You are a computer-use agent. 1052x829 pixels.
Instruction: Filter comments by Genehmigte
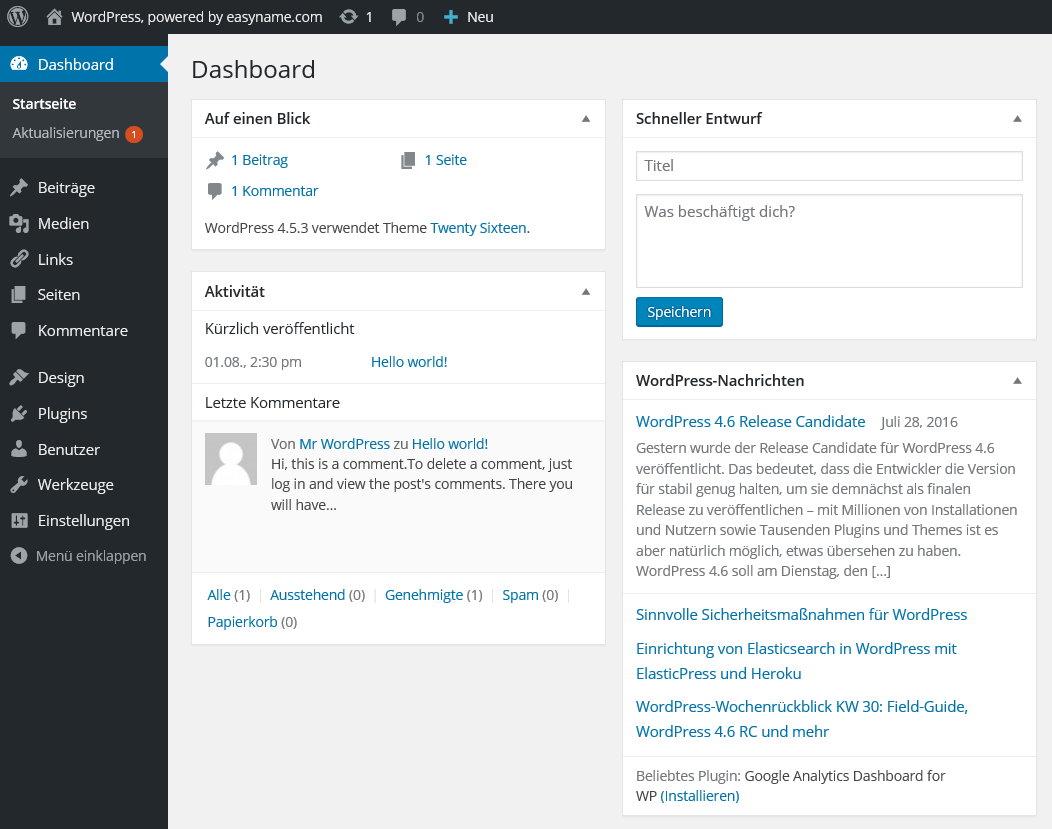[x=424, y=595]
